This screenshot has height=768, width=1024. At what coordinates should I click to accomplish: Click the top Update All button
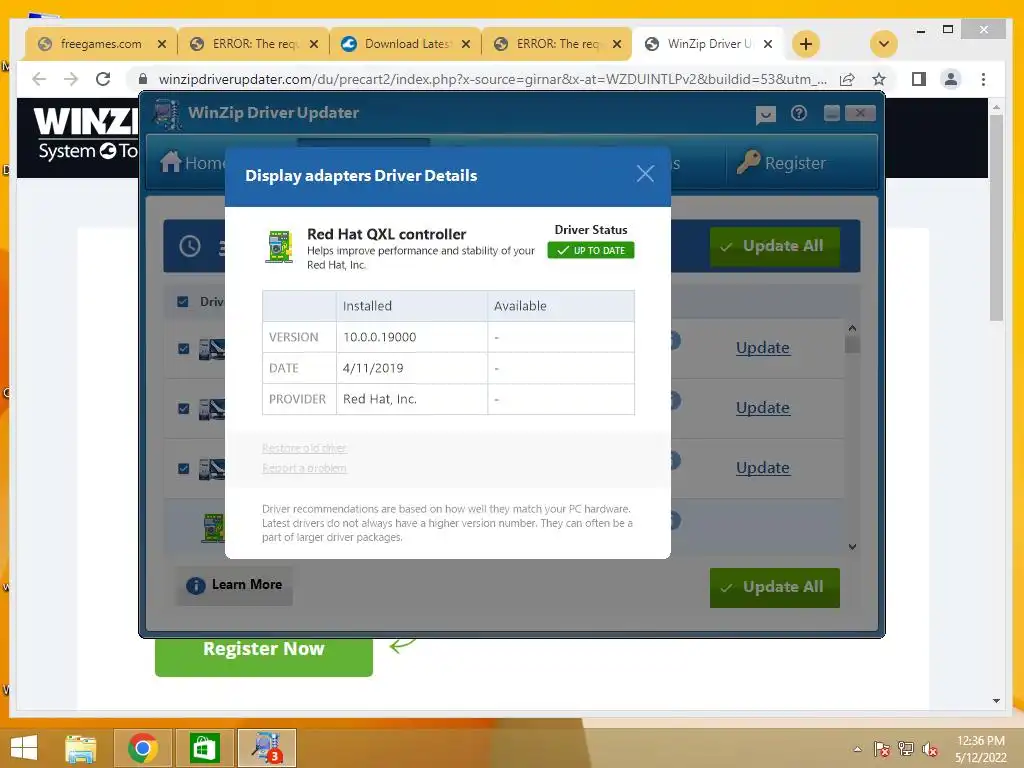point(775,246)
